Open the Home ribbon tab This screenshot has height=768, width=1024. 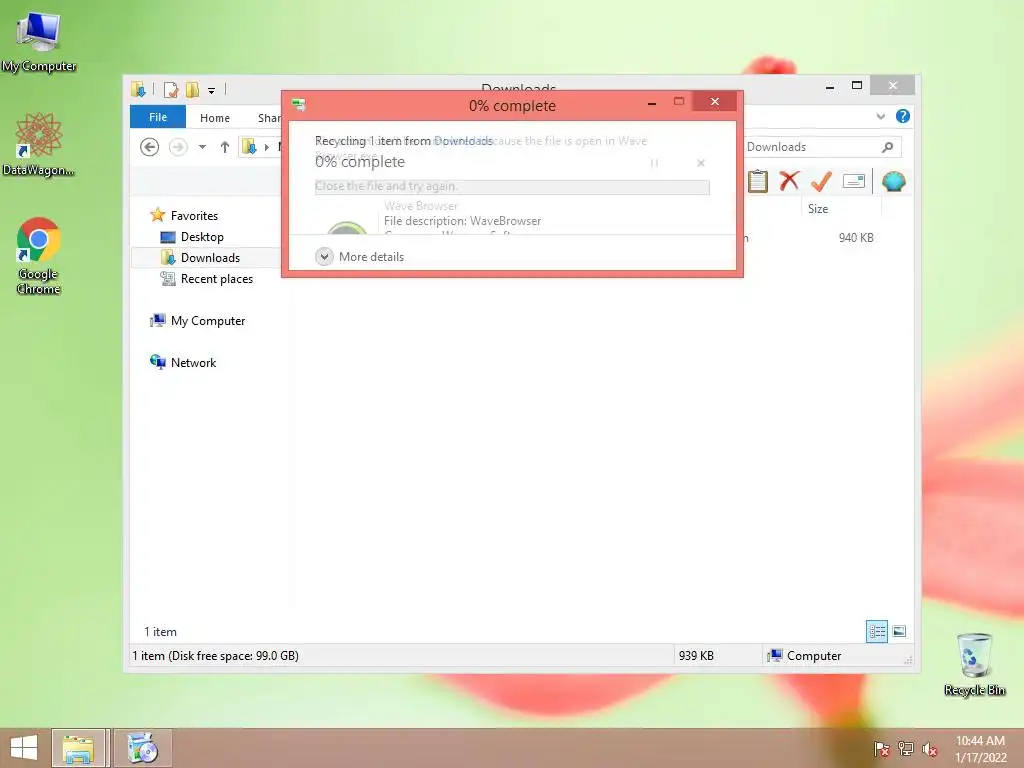(215, 118)
